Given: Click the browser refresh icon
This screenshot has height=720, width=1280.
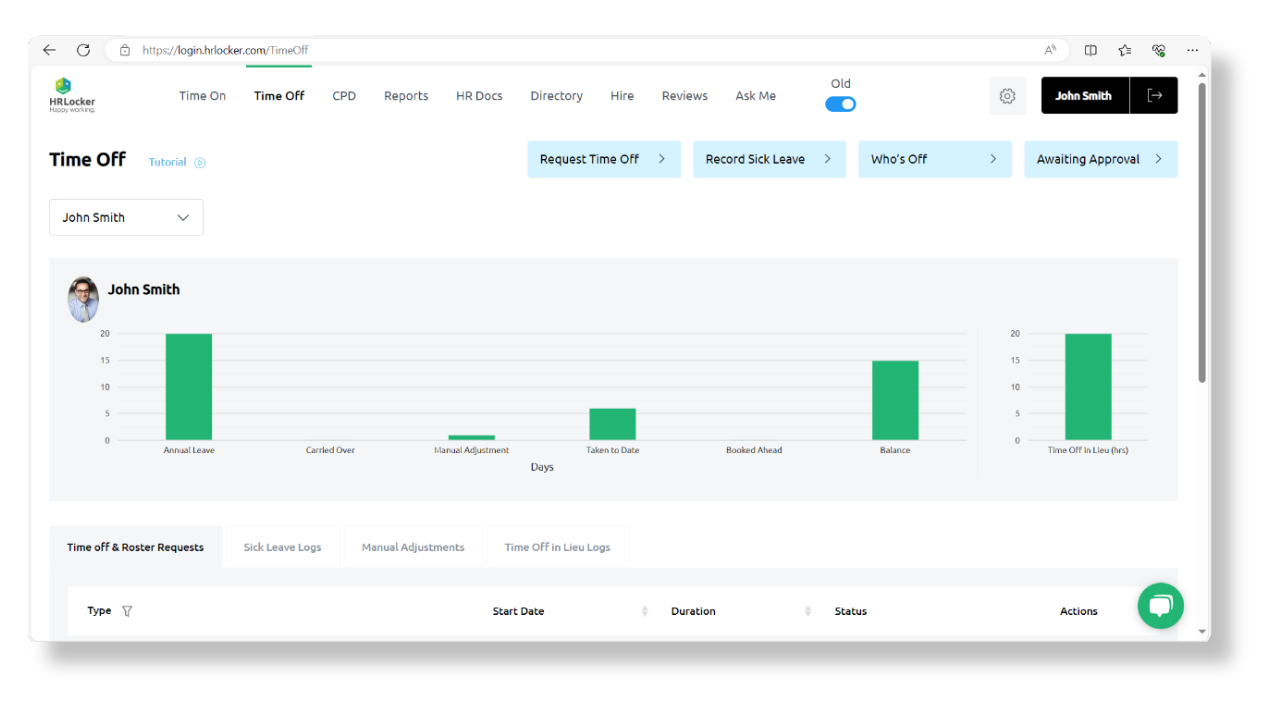Looking at the screenshot, I should tap(84, 49).
